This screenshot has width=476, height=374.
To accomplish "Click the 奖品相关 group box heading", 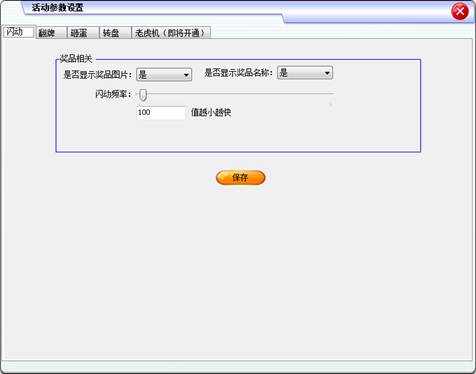I will (76, 59).
